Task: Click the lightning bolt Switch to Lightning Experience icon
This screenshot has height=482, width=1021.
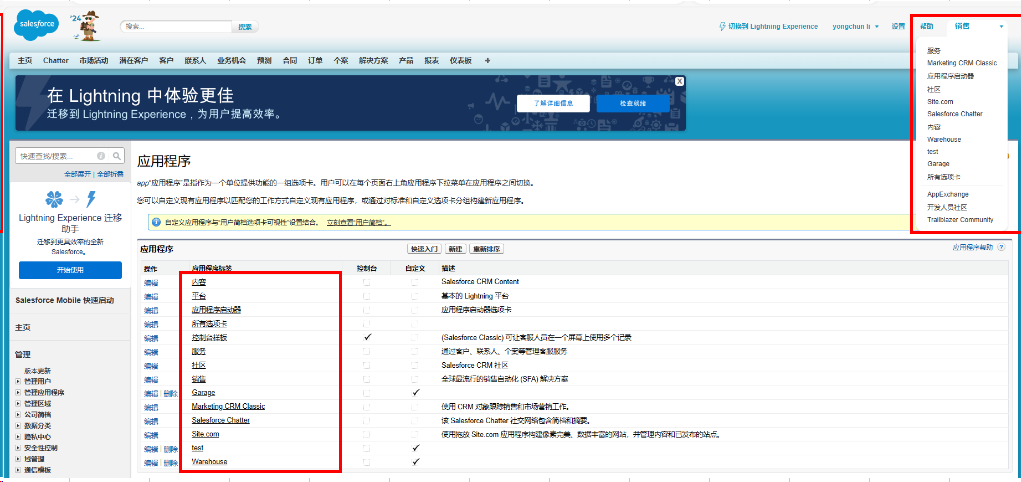Action: click(x=722, y=27)
